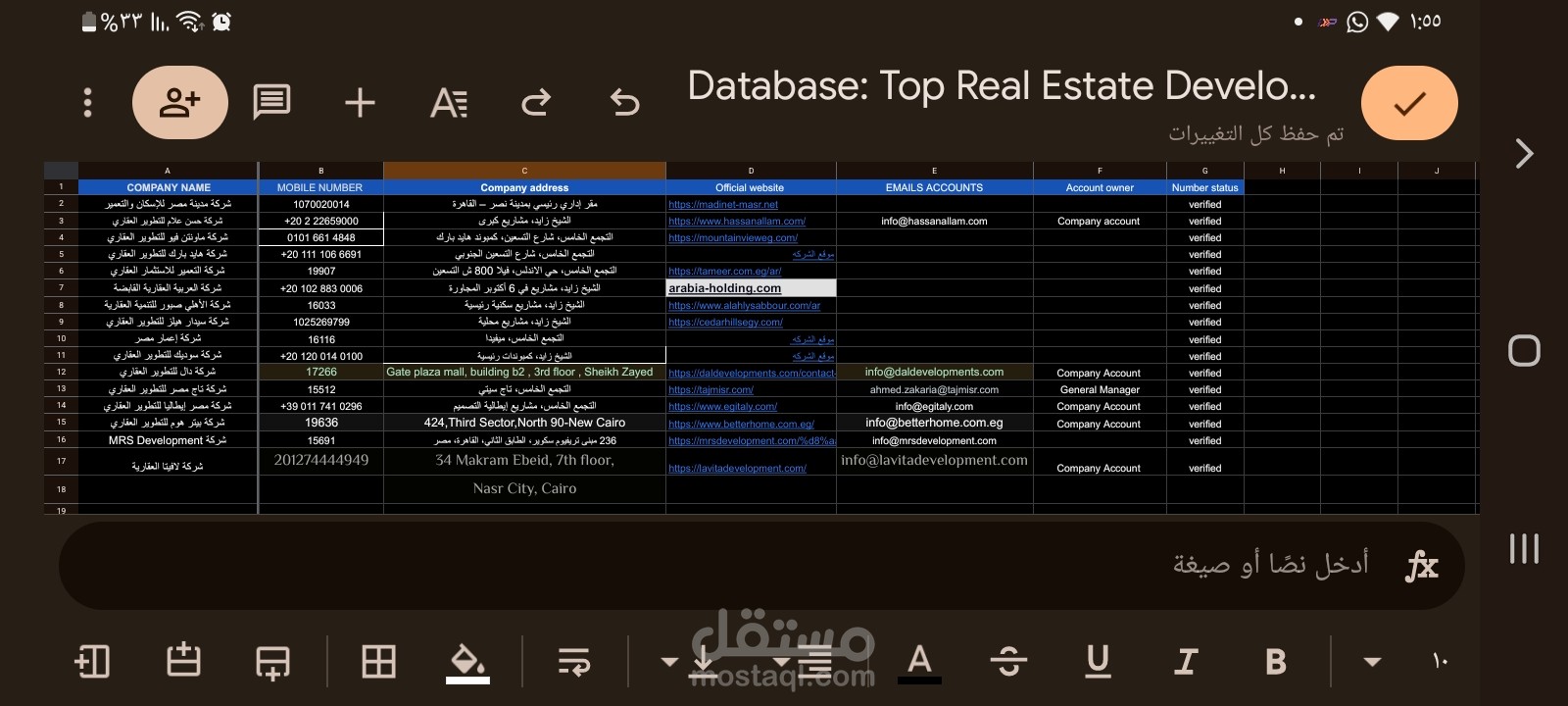Tap the Android home square button
This screenshot has width=1568, height=706.
pyautogui.click(x=1524, y=350)
